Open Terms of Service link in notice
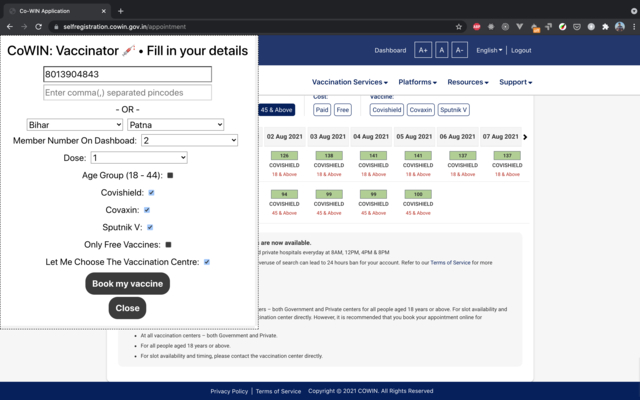Image resolution: width=640 pixels, height=400 pixels. pos(450,262)
